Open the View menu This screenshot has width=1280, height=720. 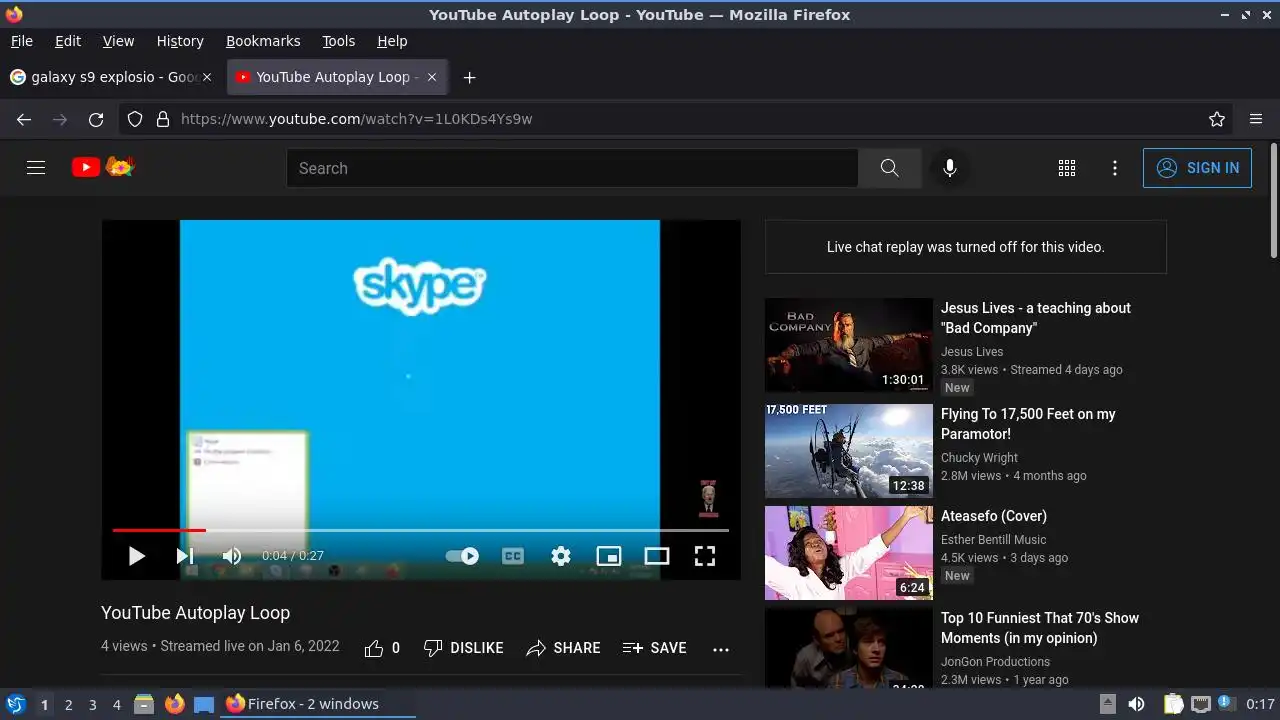[118, 41]
